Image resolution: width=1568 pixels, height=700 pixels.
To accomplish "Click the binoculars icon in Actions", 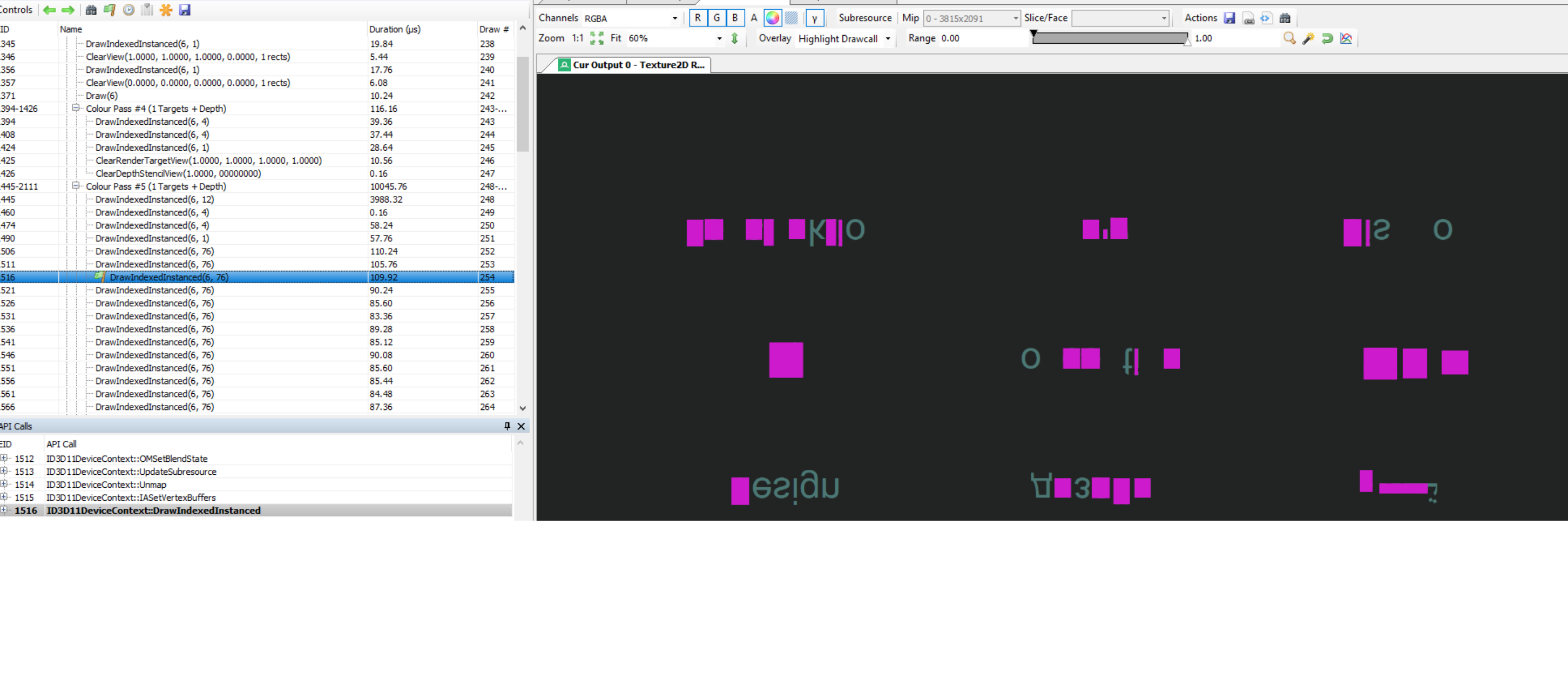I will (1285, 18).
